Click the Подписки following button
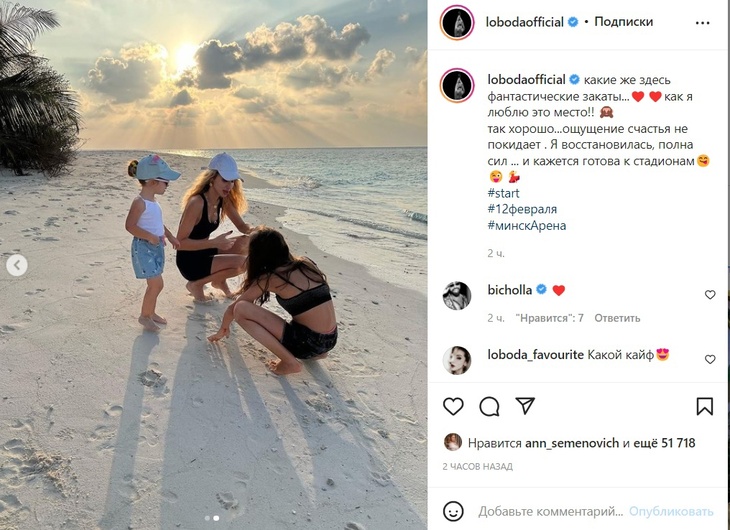 [623, 21]
